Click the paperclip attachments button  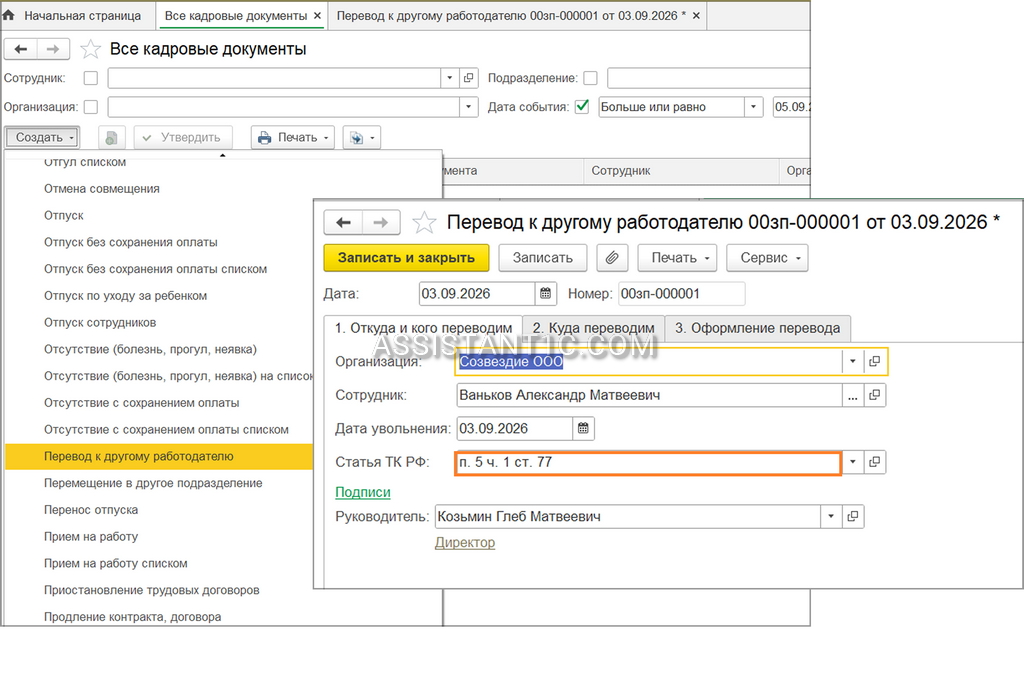coord(612,258)
